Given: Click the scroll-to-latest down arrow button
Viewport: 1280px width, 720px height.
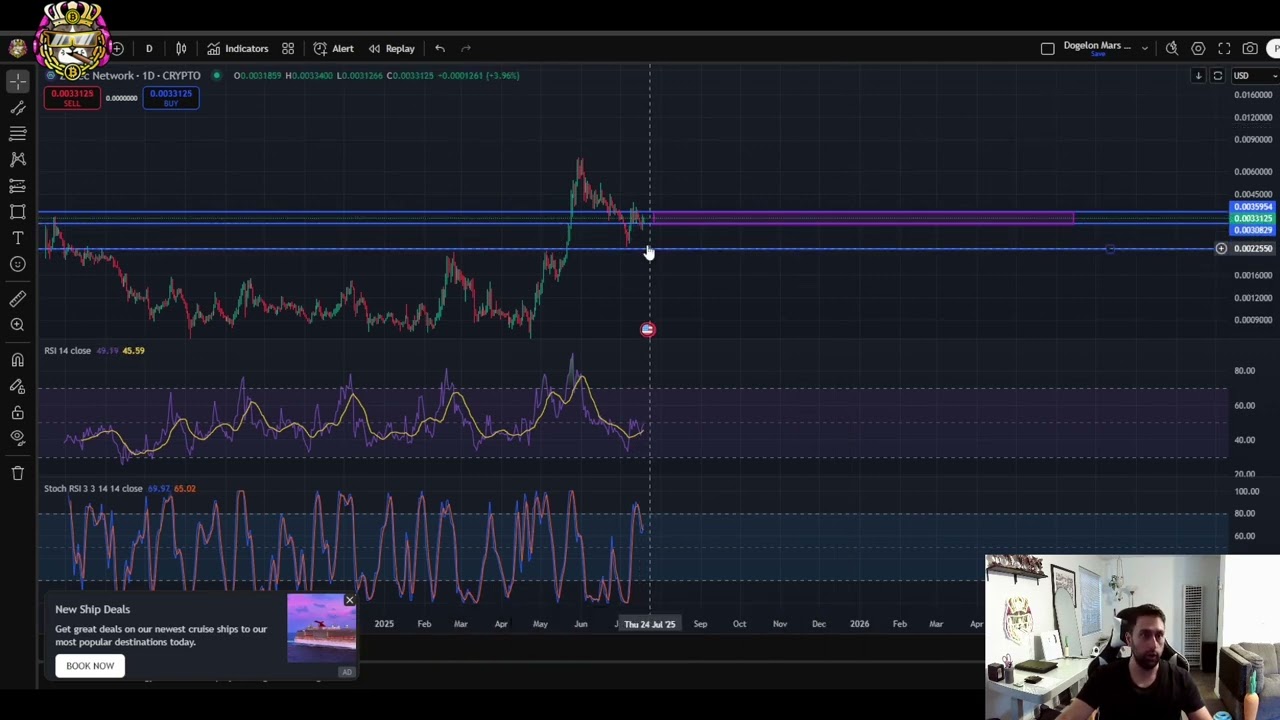Looking at the screenshot, I should (x=1198, y=76).
